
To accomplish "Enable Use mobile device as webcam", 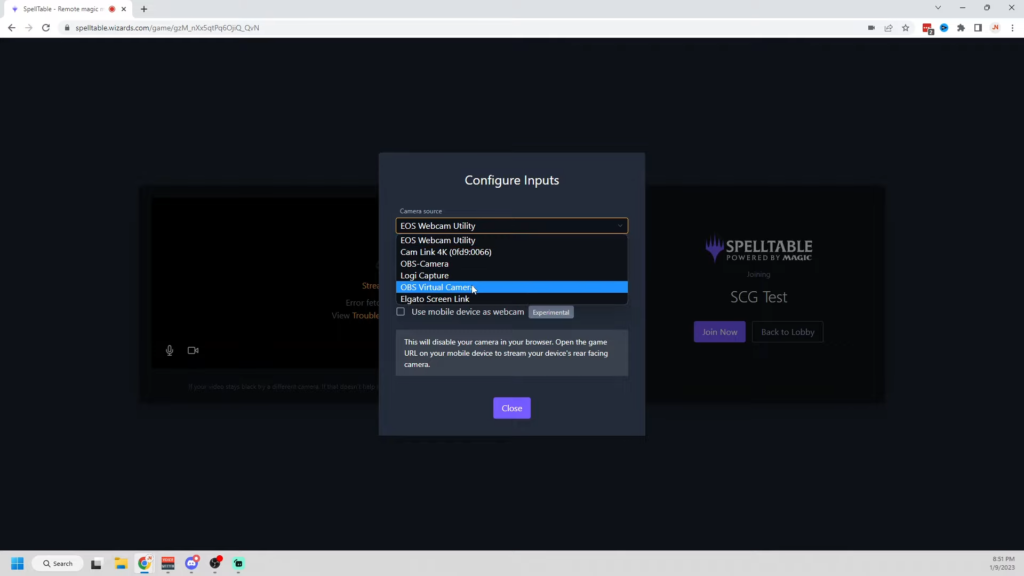I will [x=400, y=312].
